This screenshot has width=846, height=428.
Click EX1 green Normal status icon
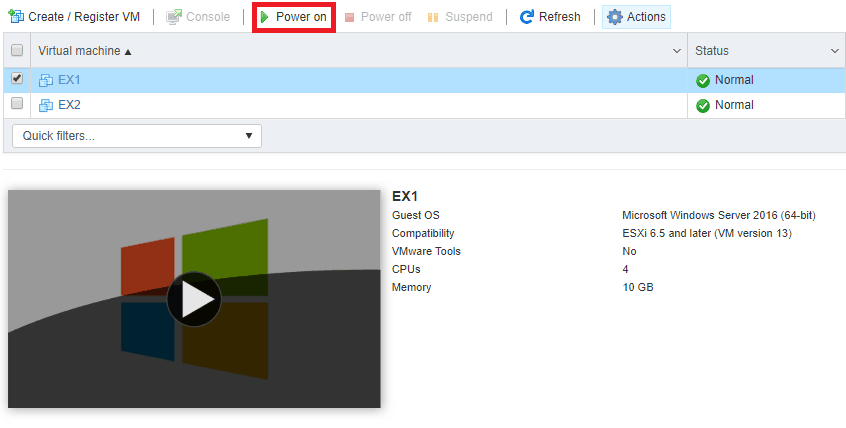pyautogui.click(x=702, y=81)
